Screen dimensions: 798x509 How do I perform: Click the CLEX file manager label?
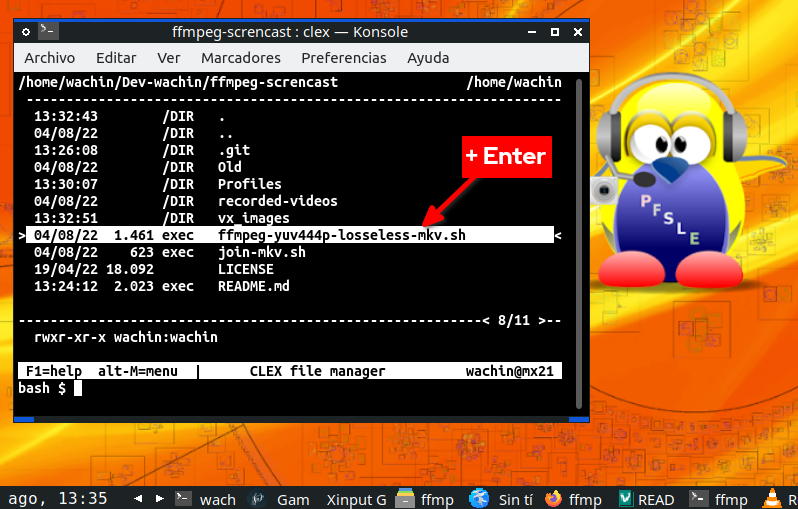click(317, 371)
